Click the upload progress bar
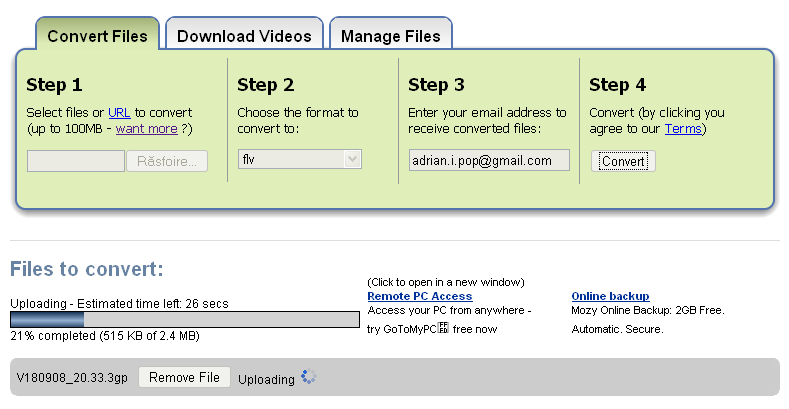 coord(185,319)
